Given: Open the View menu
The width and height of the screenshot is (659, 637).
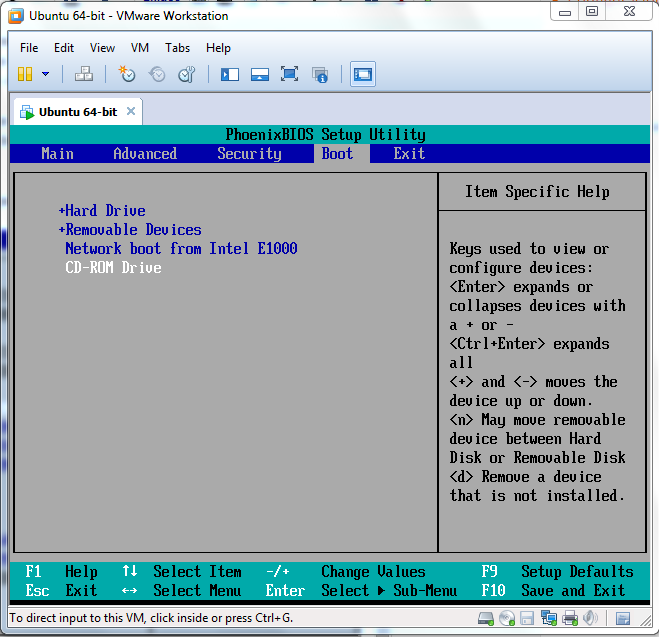Looking at the screenshot, I should [102, 48].
